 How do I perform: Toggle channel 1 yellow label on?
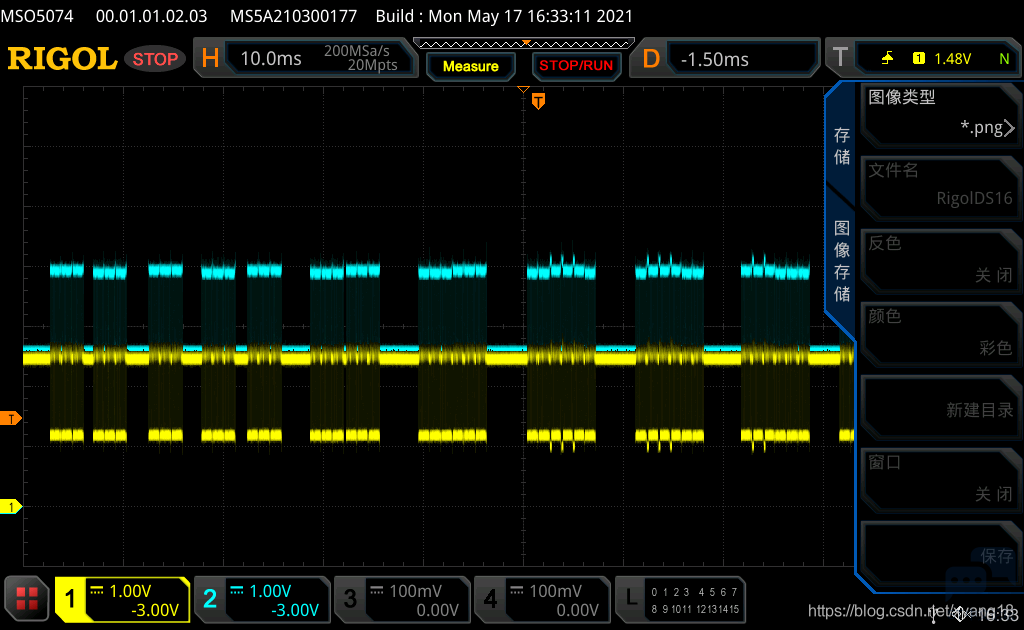pyautogui.click(x=122, y=599)
